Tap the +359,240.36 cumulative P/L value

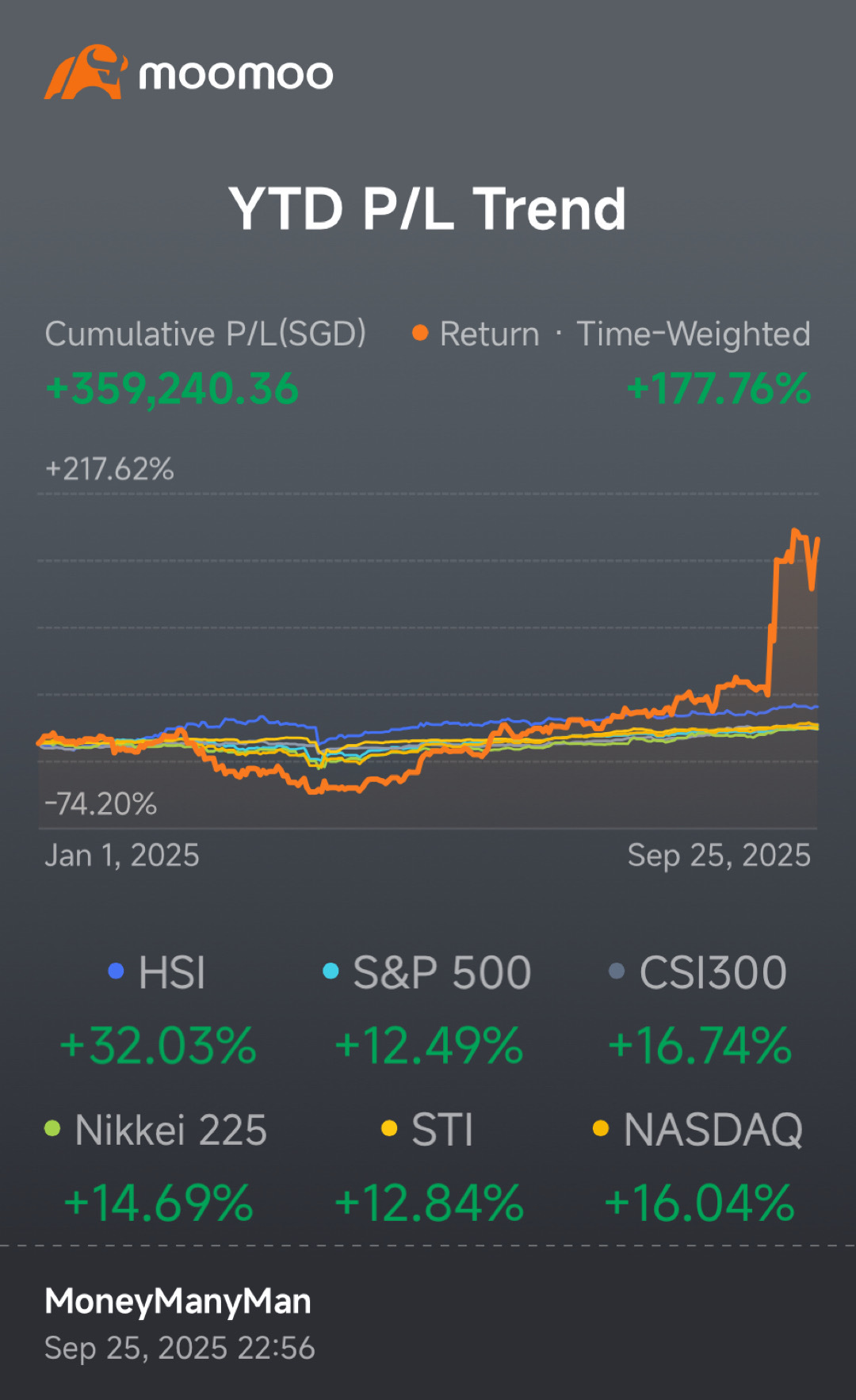point(172,389)
